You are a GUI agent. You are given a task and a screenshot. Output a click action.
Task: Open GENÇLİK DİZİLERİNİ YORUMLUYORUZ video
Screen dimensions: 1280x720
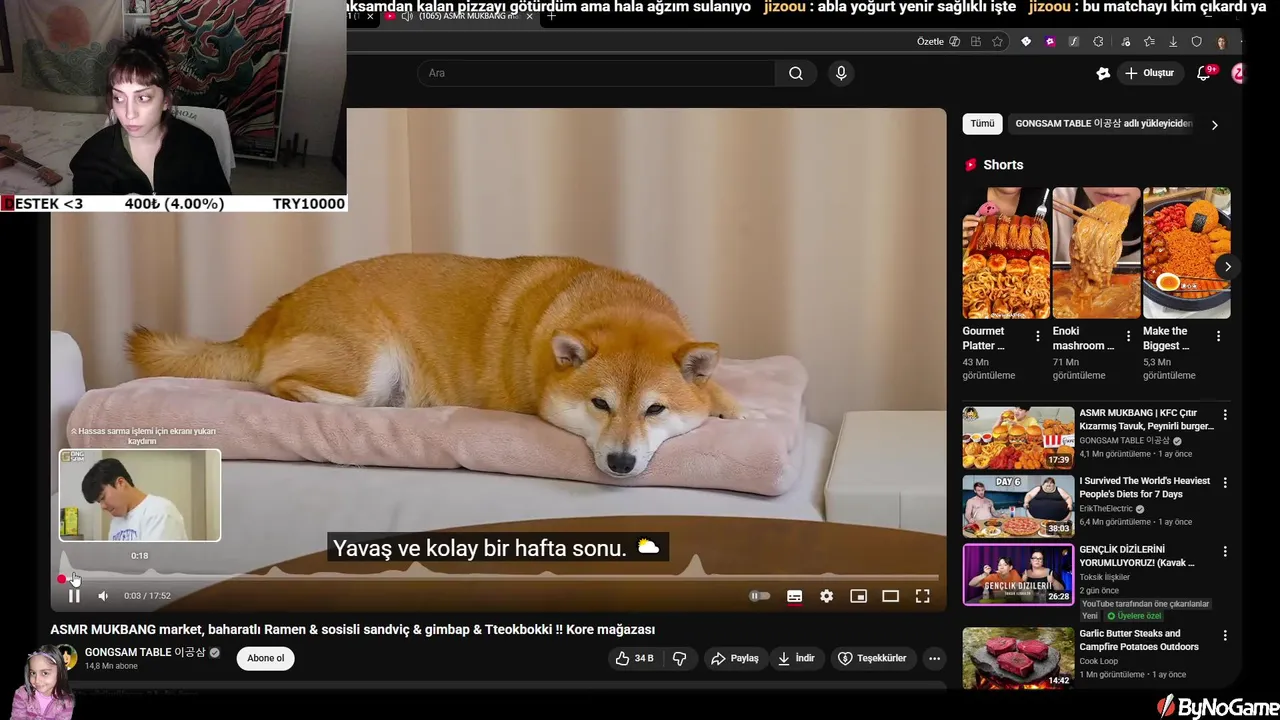(x=1137, y=556)
